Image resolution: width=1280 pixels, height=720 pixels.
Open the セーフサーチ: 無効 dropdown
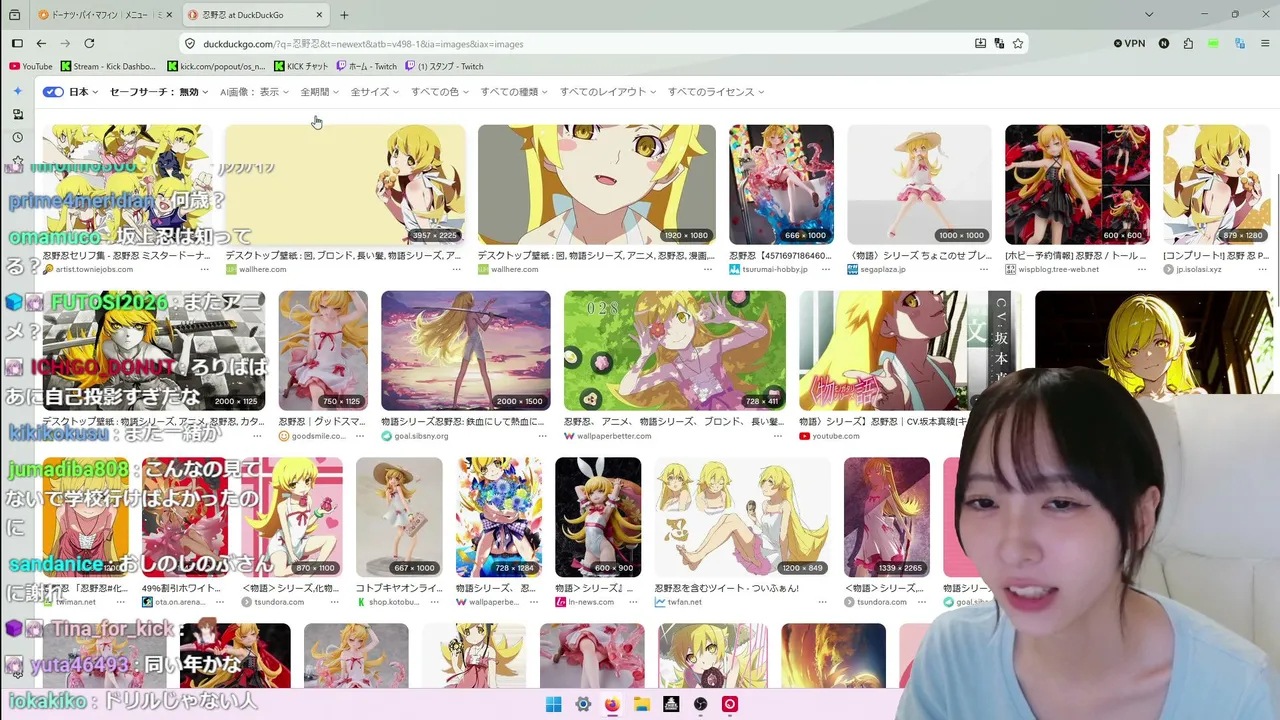tap(159, 92)
